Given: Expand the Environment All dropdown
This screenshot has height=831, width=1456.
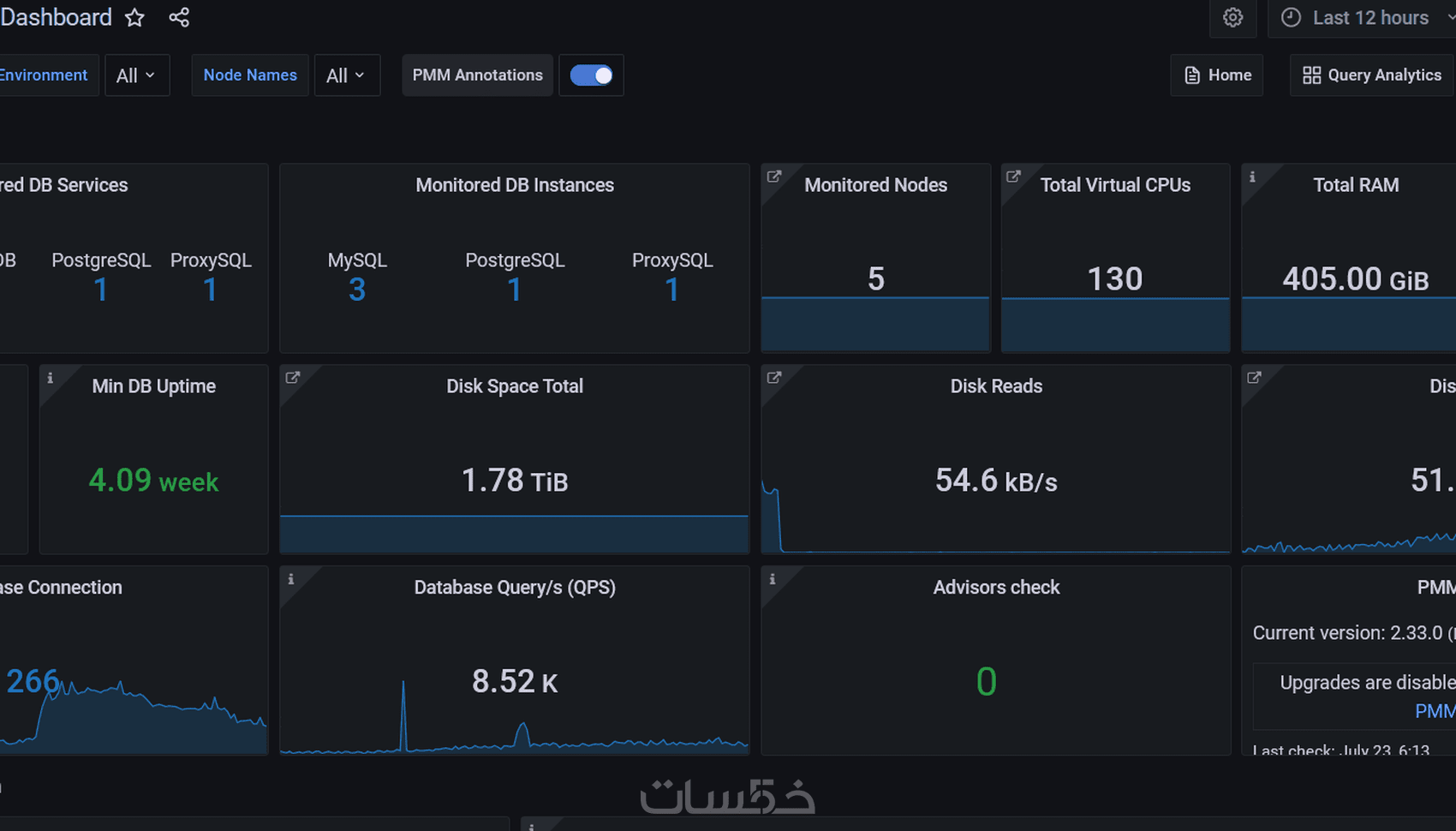Looking at the screenshot, I should click(x=137, y=75).
